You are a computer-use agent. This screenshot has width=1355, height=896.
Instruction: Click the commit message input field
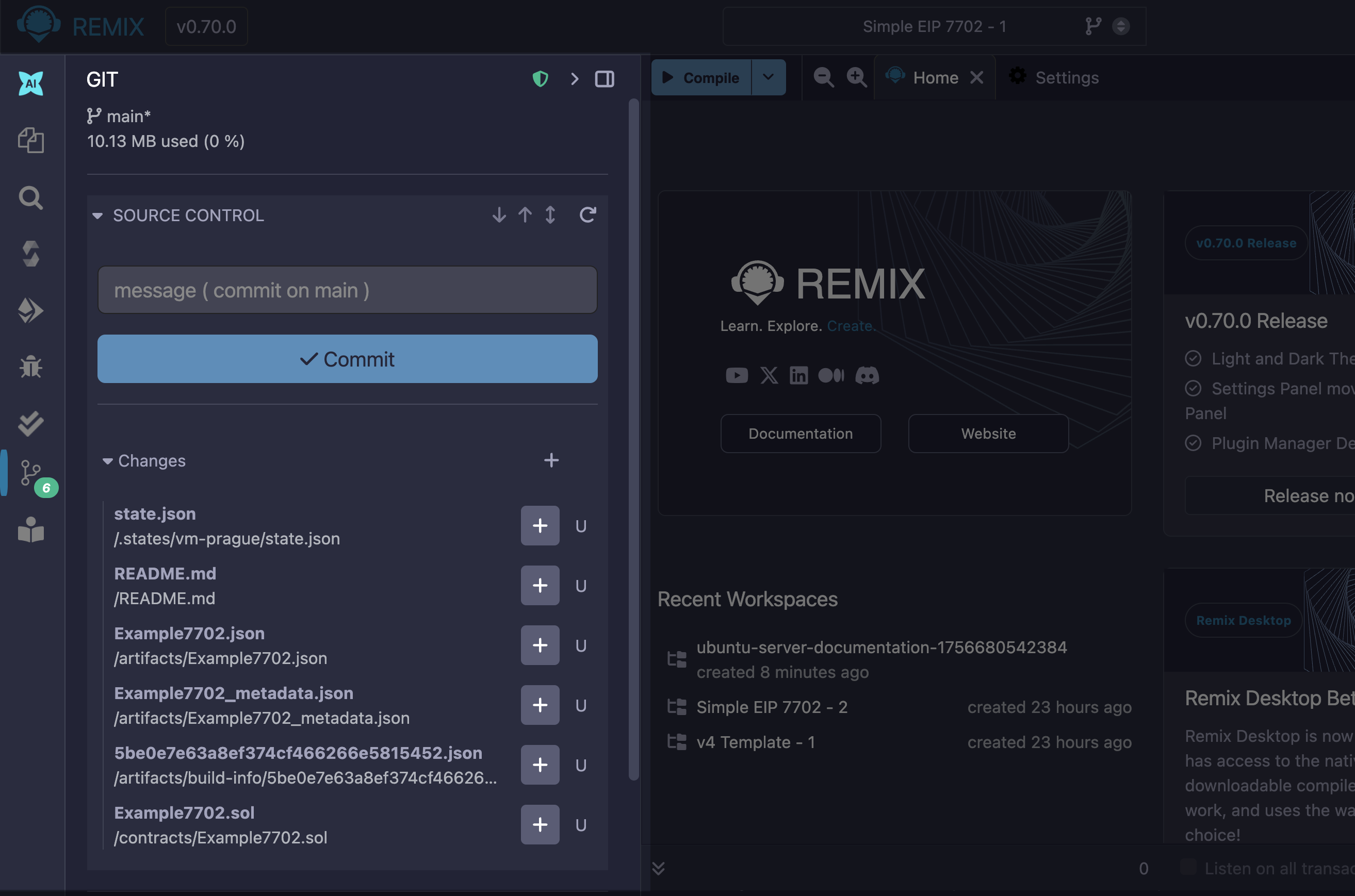(348, 290)
